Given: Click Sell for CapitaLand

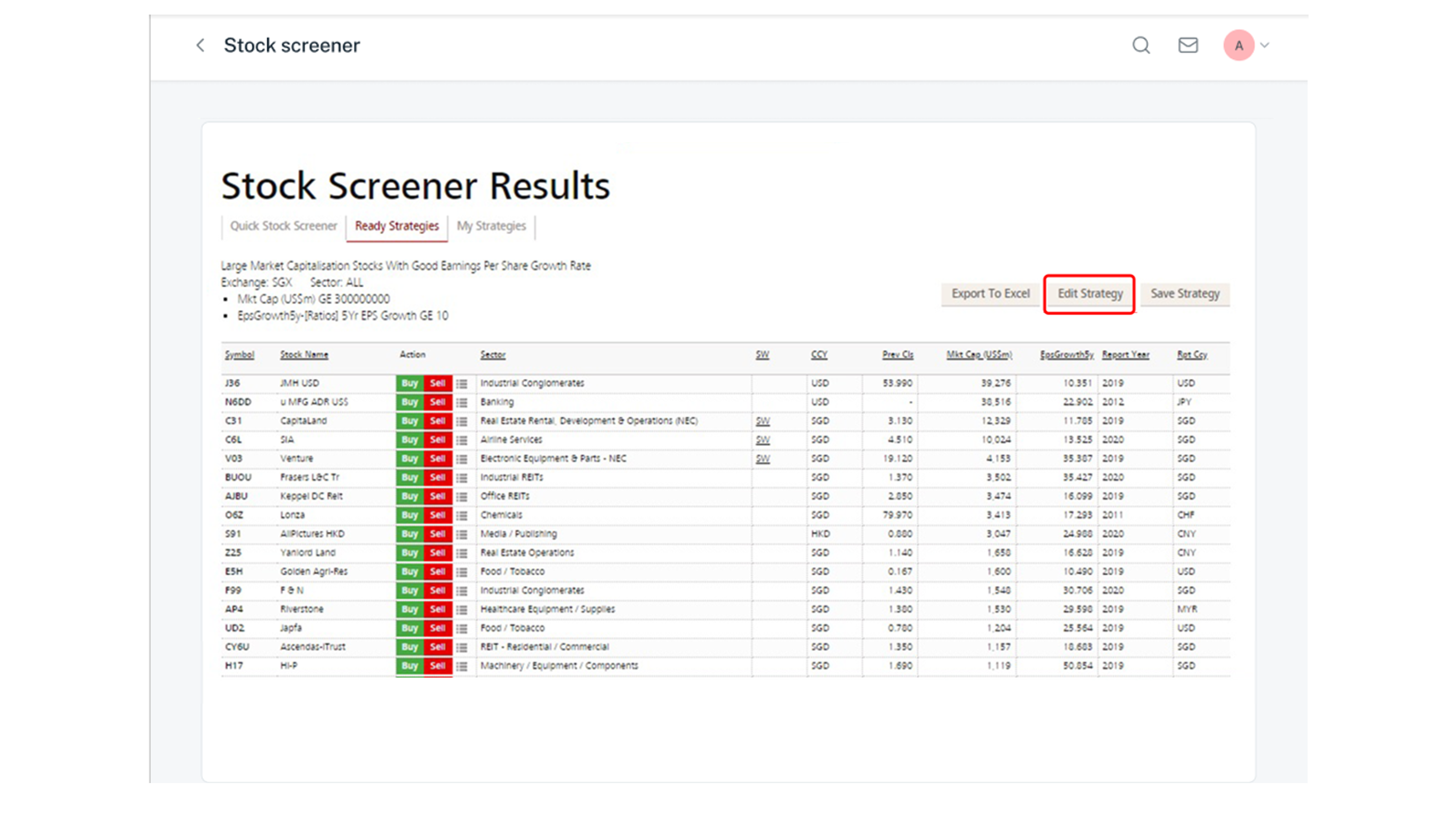Looking at the screenshot, I should [438, 421].
